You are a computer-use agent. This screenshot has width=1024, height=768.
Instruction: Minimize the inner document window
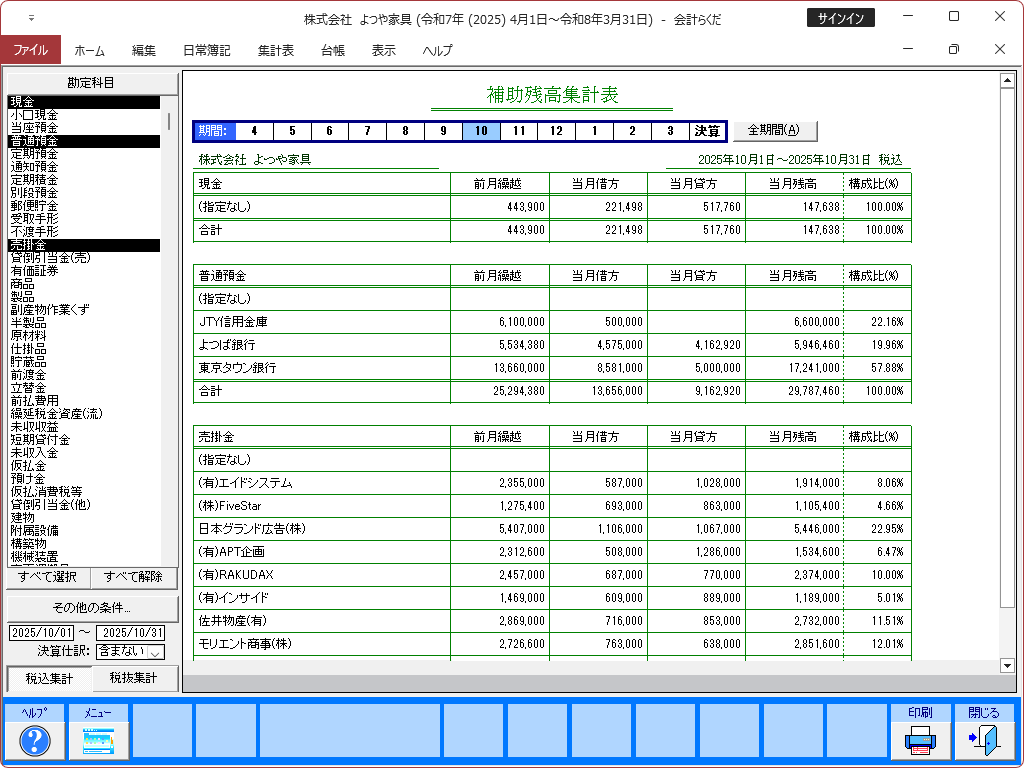coord(908,50)
